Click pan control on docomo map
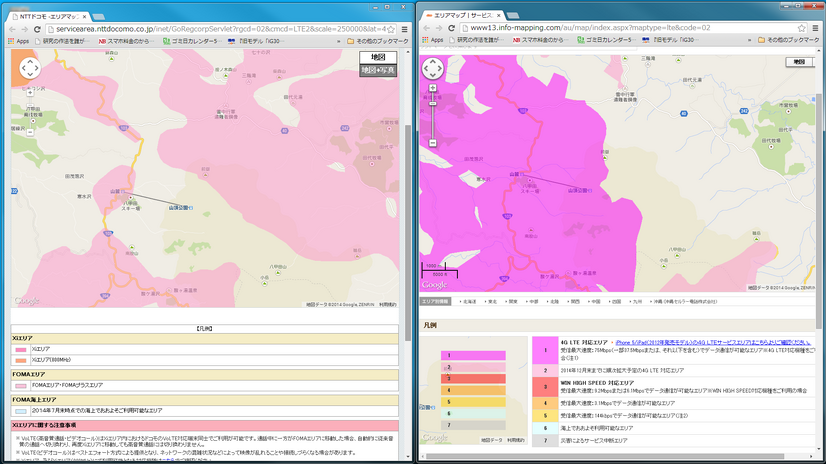This screenshot has height=464, width=826. [30, 68]
